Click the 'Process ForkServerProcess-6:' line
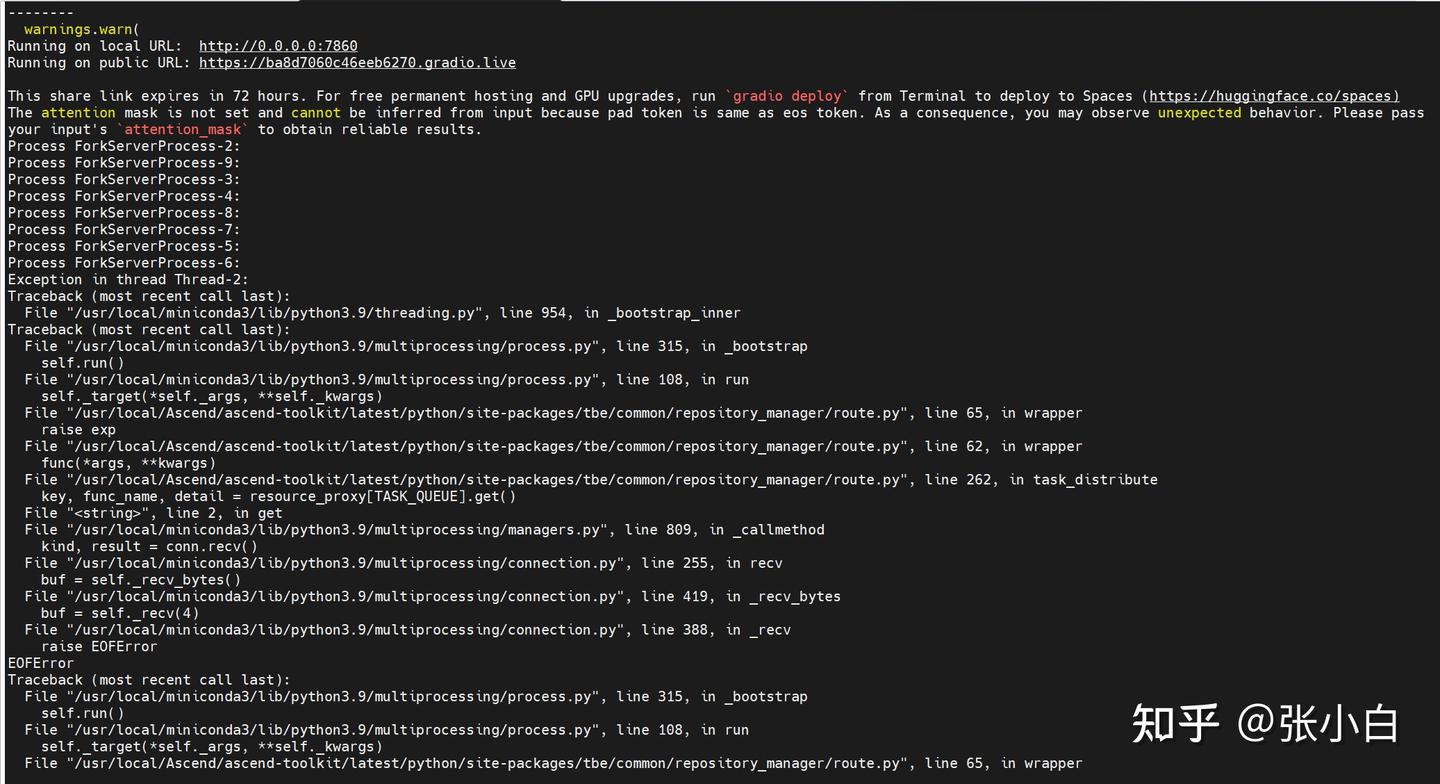 point(124,263)
